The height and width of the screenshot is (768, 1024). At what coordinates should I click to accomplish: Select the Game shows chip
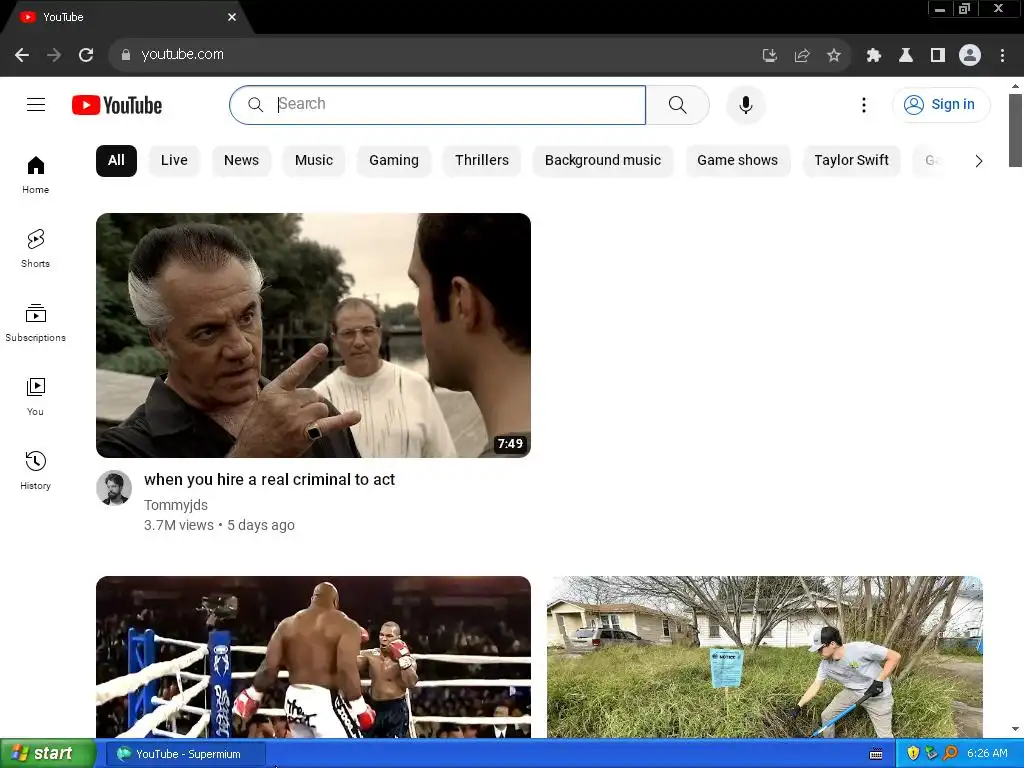pyautogui.click(x=737, y=161)
